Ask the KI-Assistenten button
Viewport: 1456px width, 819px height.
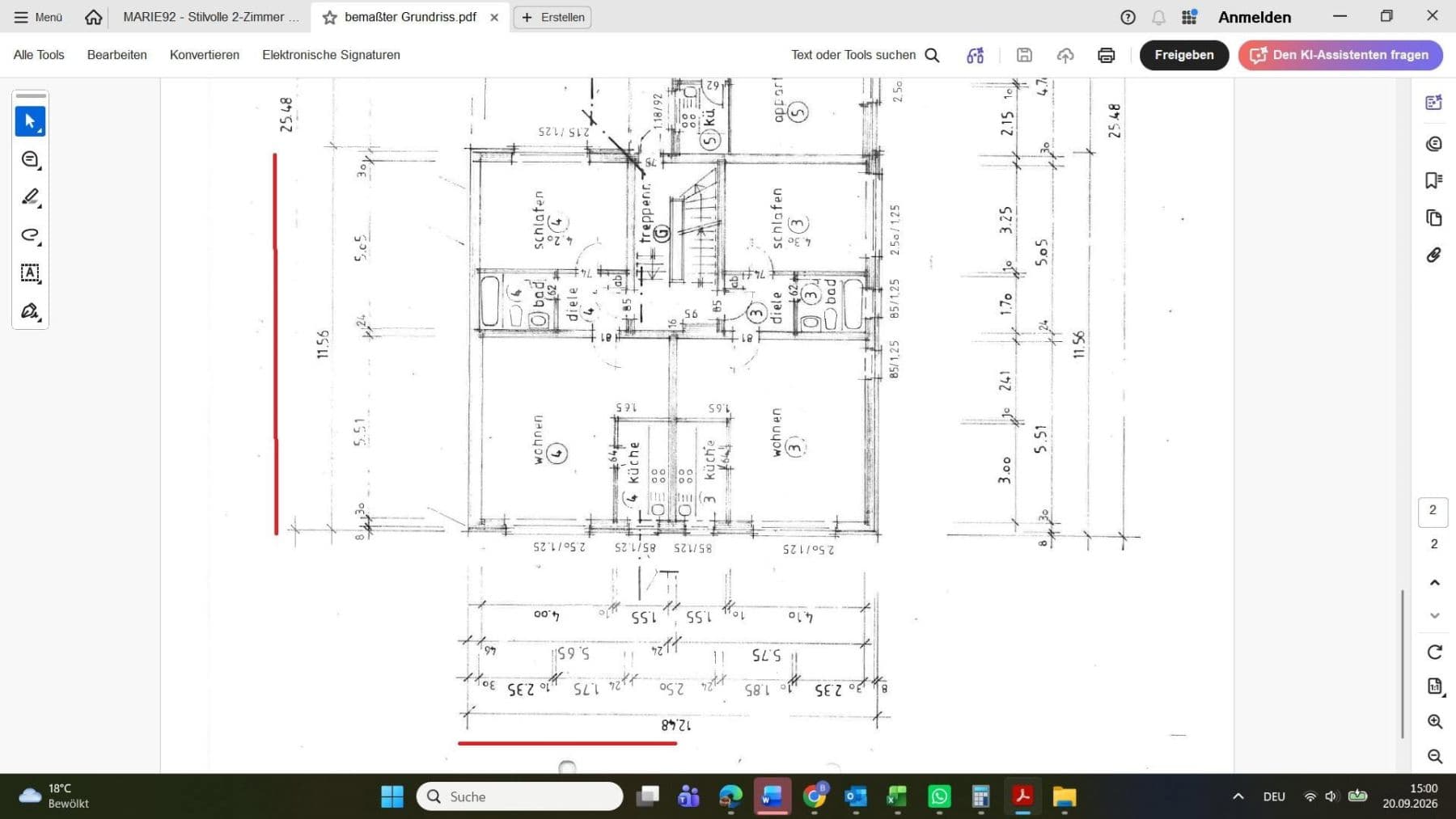pyautogui.click(x=1340, y=55)
